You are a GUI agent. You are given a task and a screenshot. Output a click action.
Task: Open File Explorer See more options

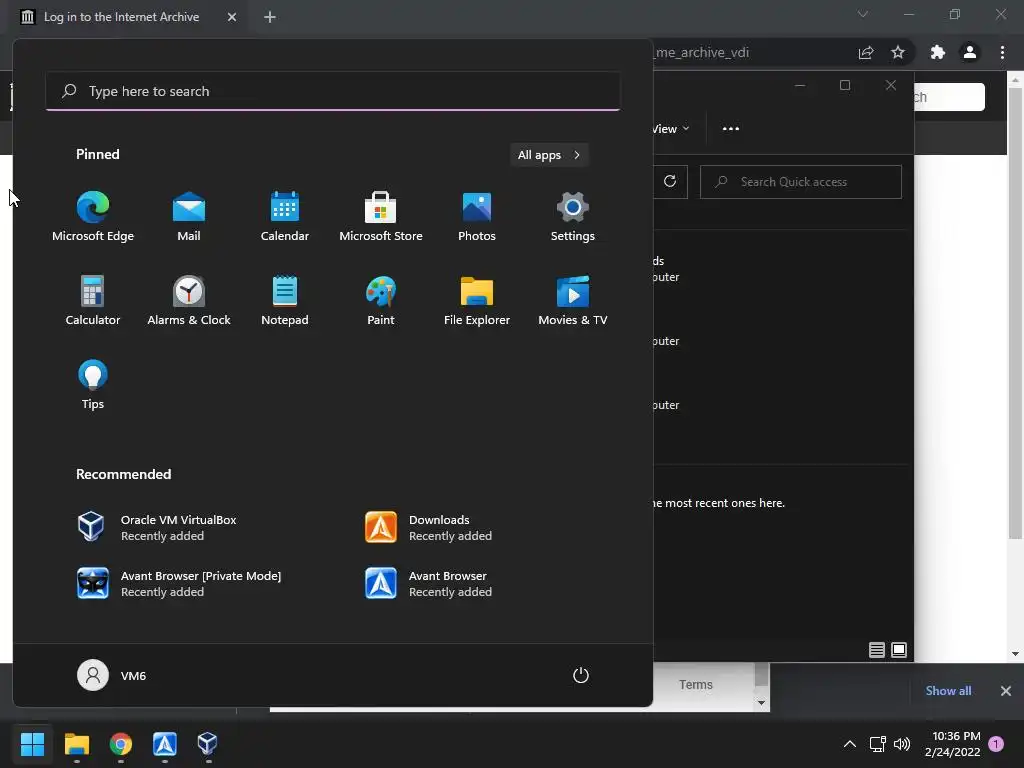pos(731,129)
